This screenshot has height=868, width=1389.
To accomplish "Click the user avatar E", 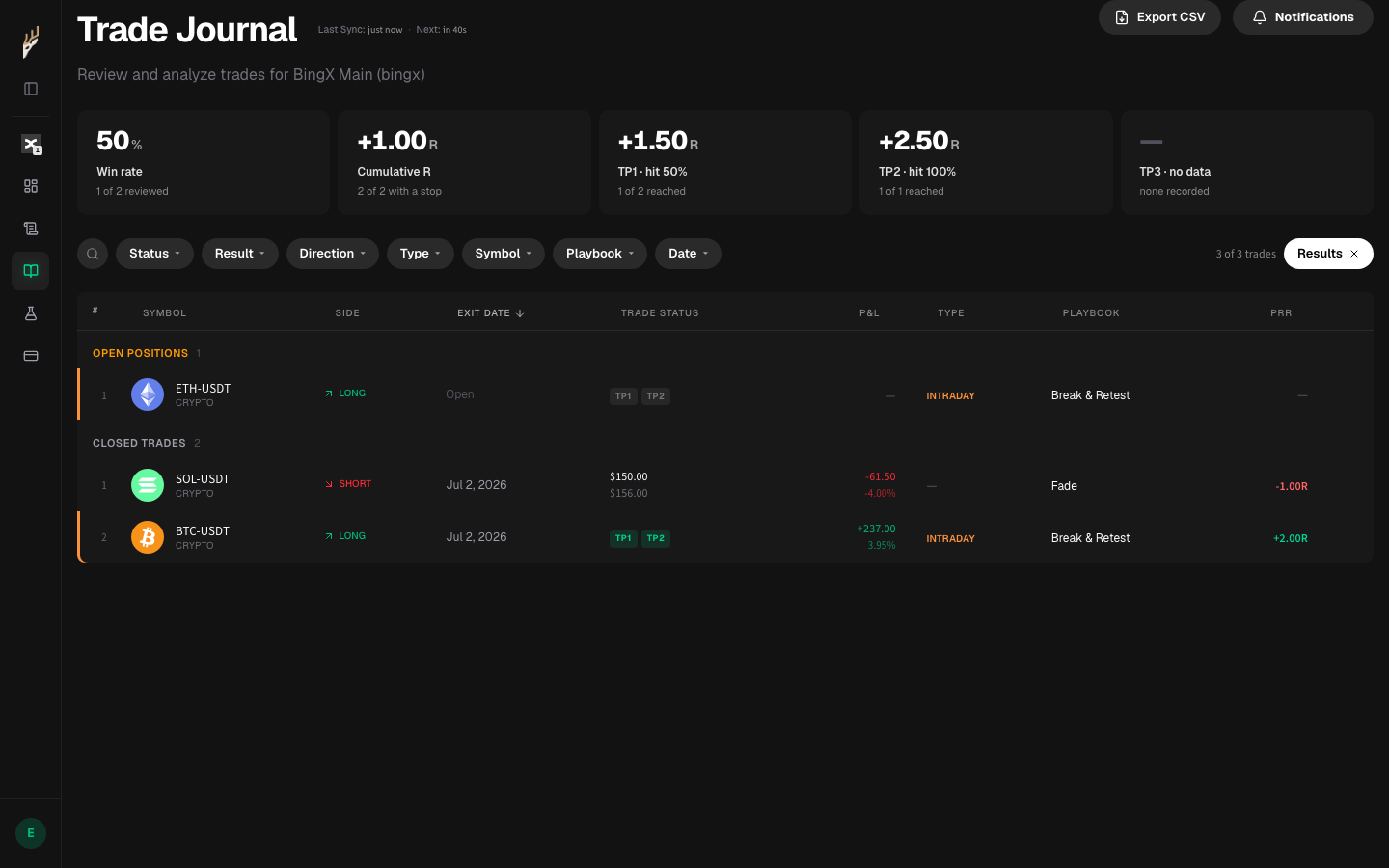I will pos(31,833).
